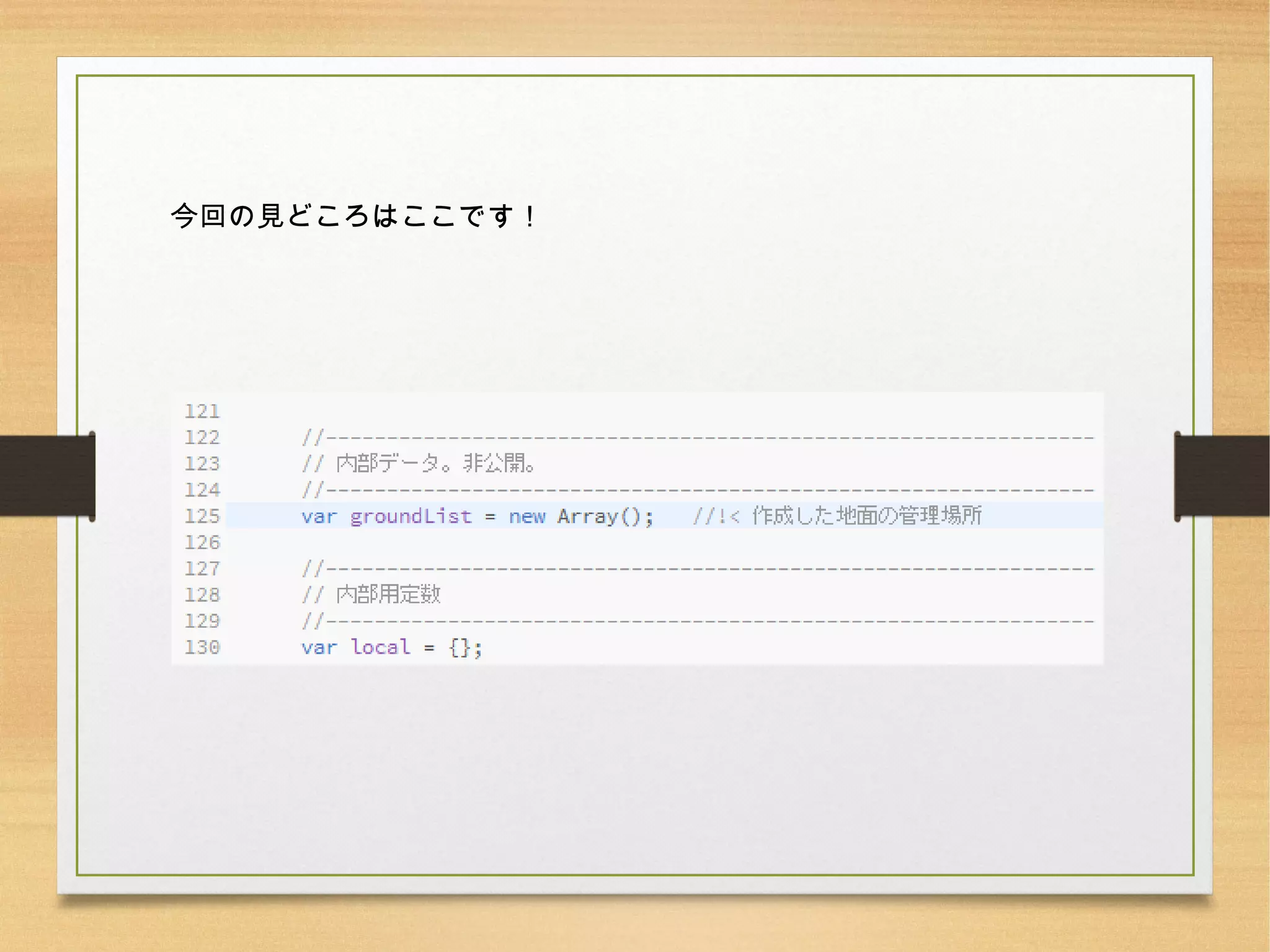Click the comment 作成した地面の管理場所
This screenshot has width=1270, height=952.
(867, 515)
